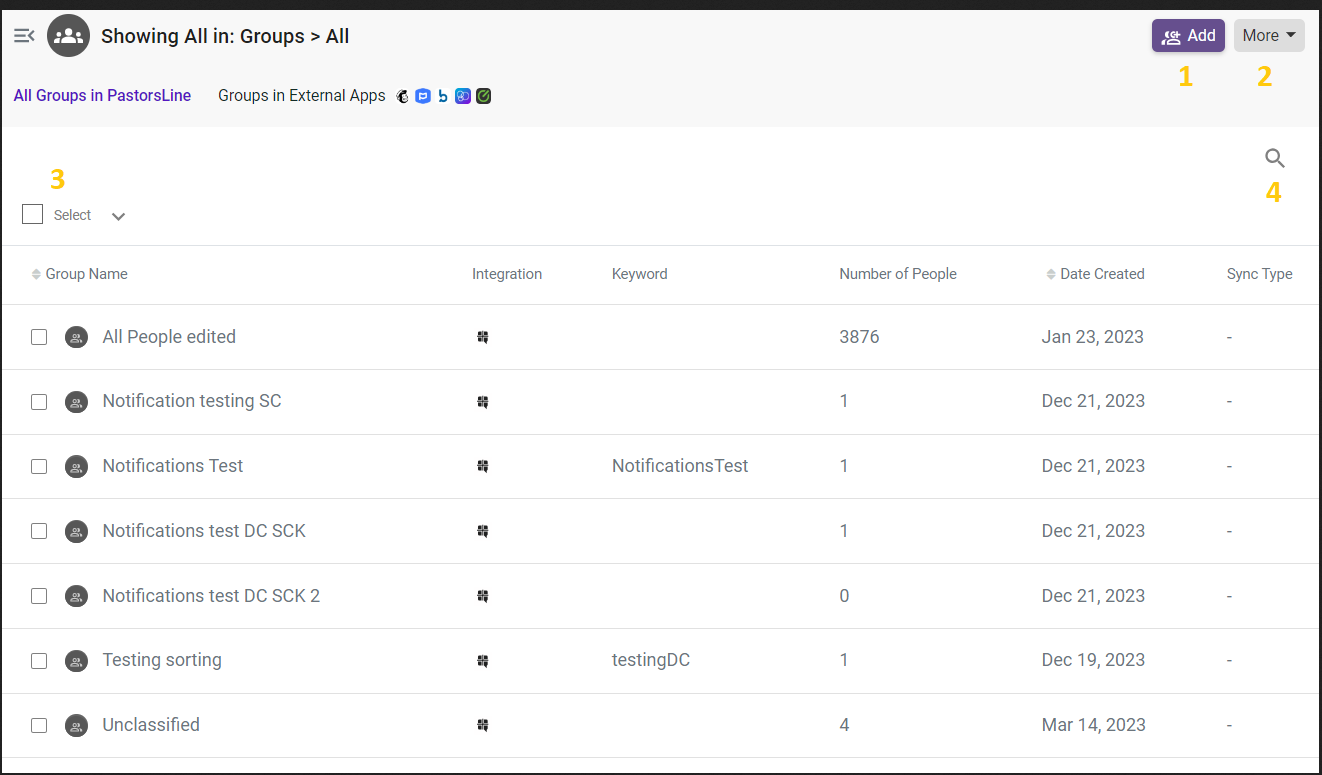Open the Notifications test DC SCK 2 group
Screen dimensions: 1322x775
[211, 596]
